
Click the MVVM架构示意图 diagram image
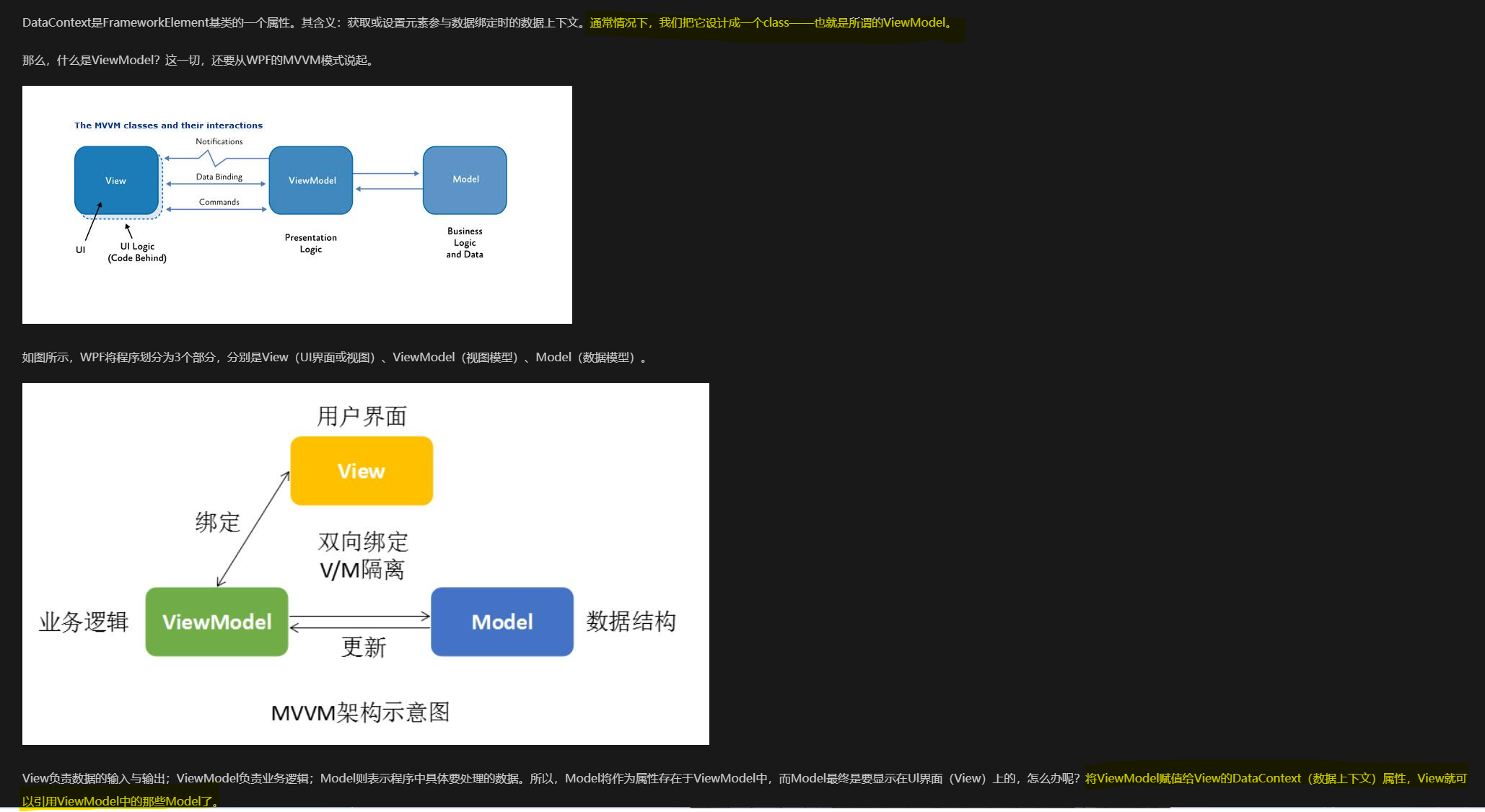366,564
